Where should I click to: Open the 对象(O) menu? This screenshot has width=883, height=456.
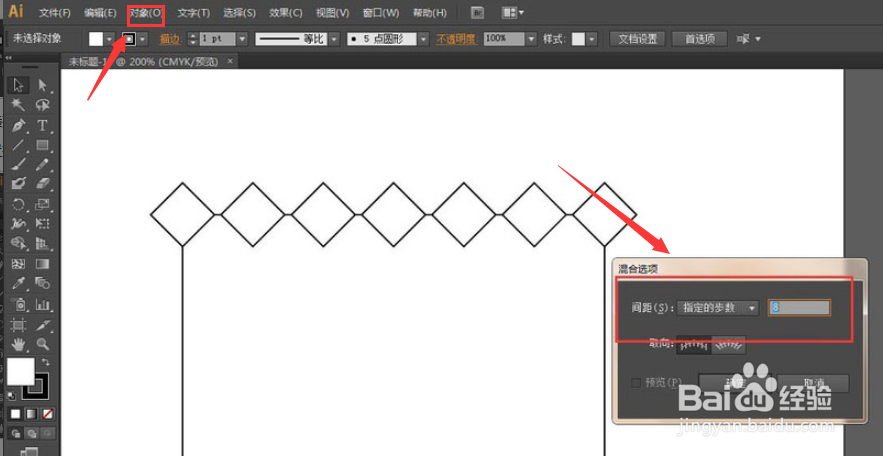click(x=146, y=12)
